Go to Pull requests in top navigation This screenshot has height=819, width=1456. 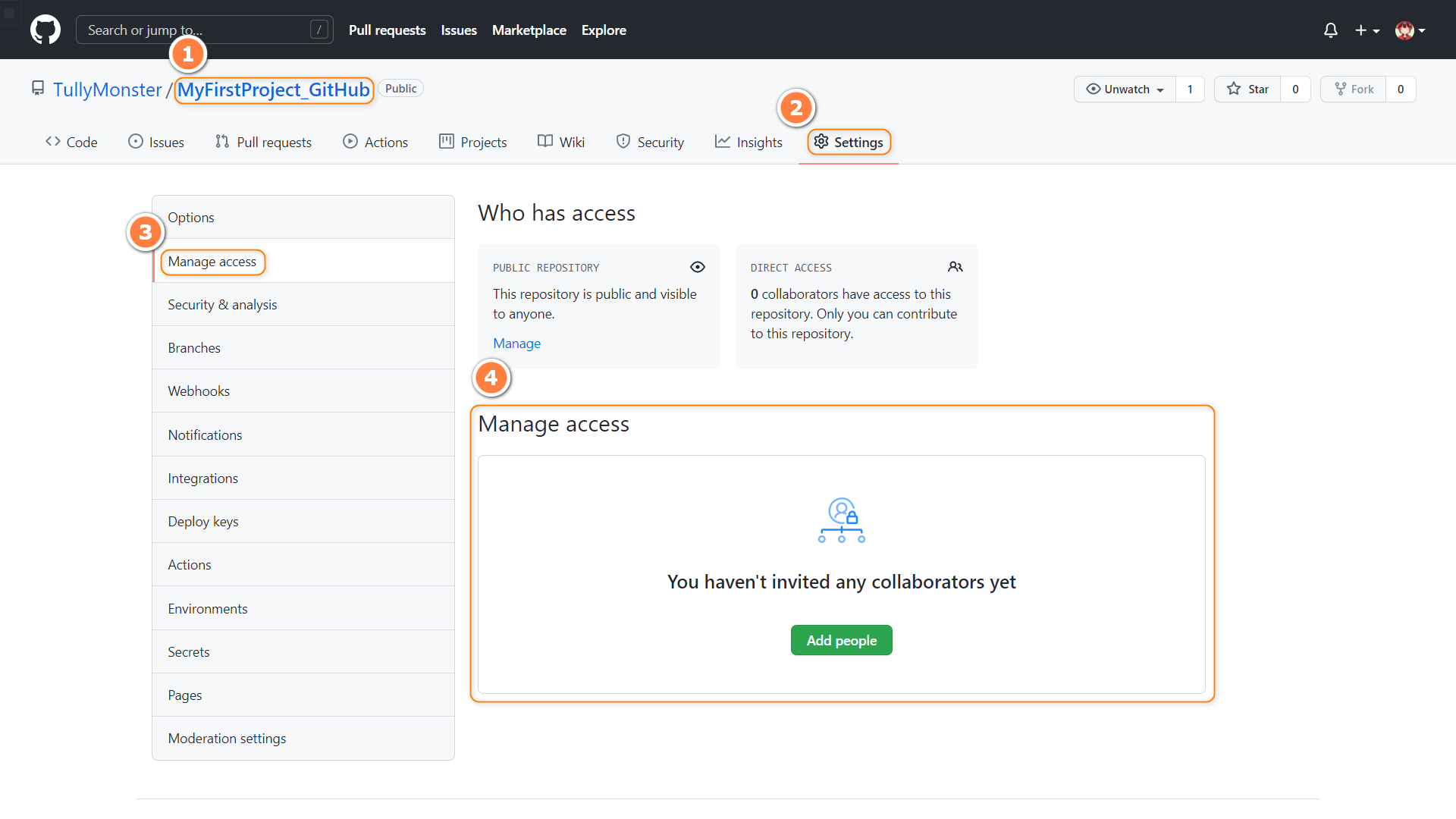388,30
